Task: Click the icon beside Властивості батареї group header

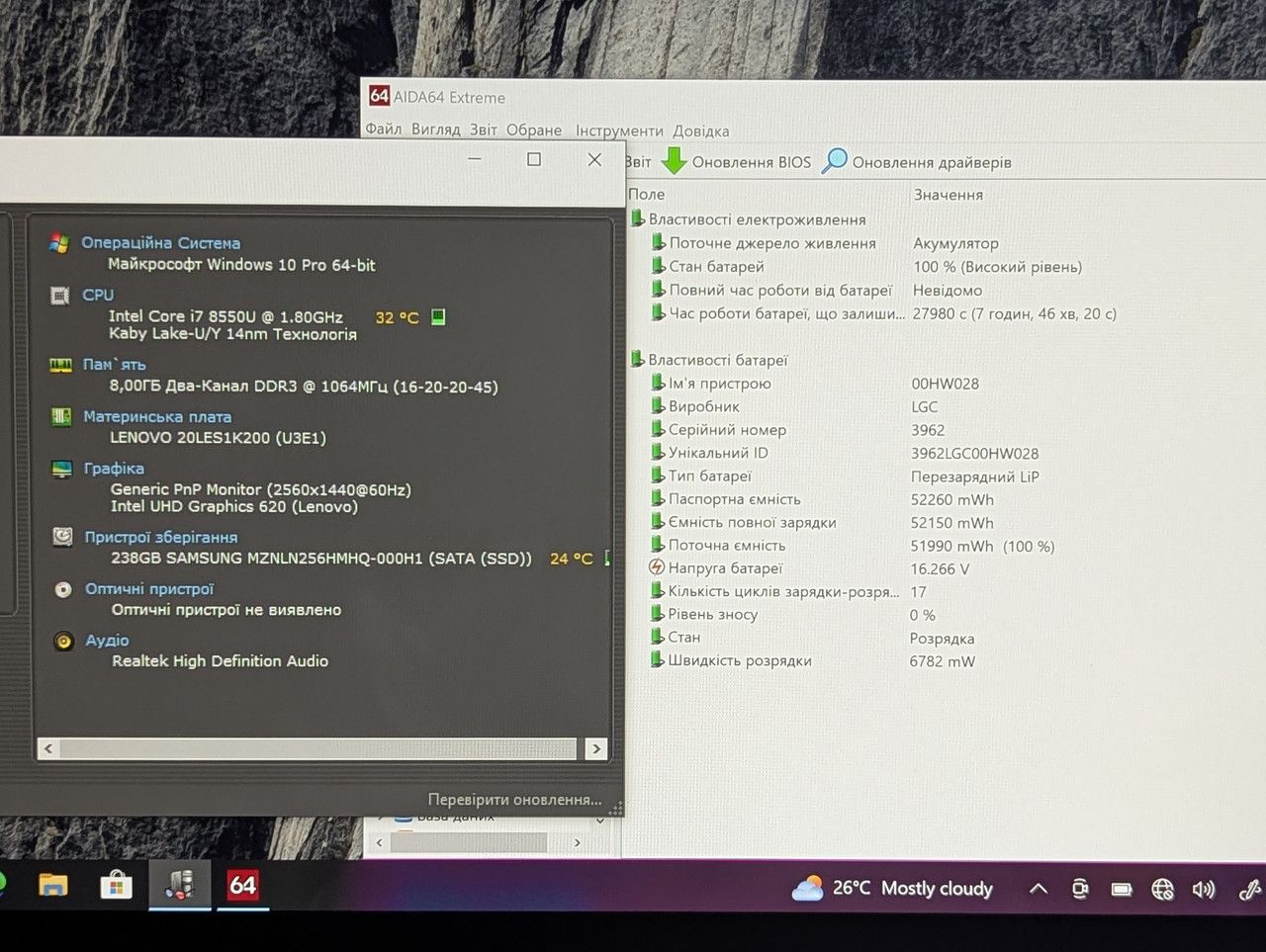Action: 638,359
